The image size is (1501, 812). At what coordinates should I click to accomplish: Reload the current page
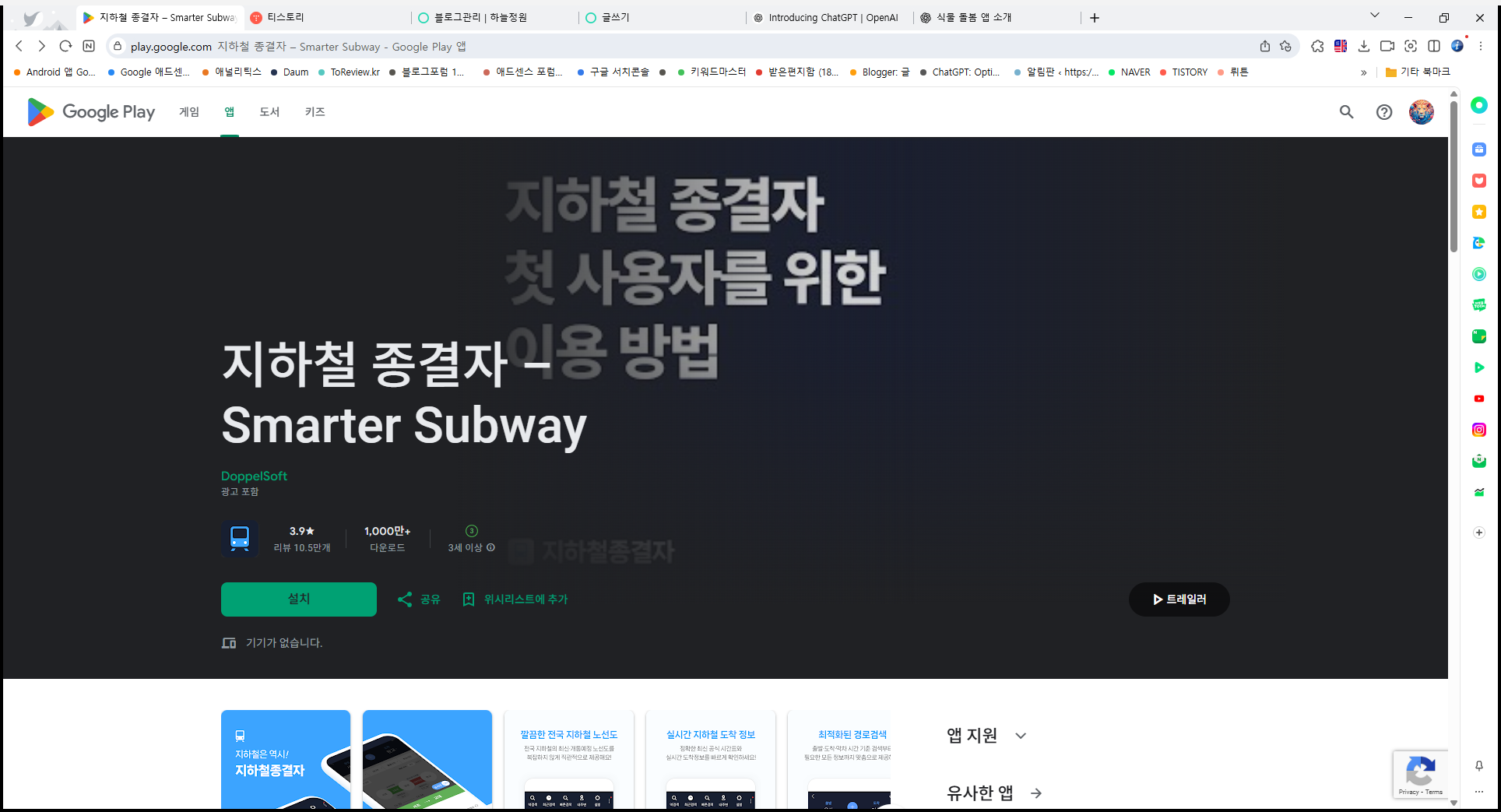65,46
